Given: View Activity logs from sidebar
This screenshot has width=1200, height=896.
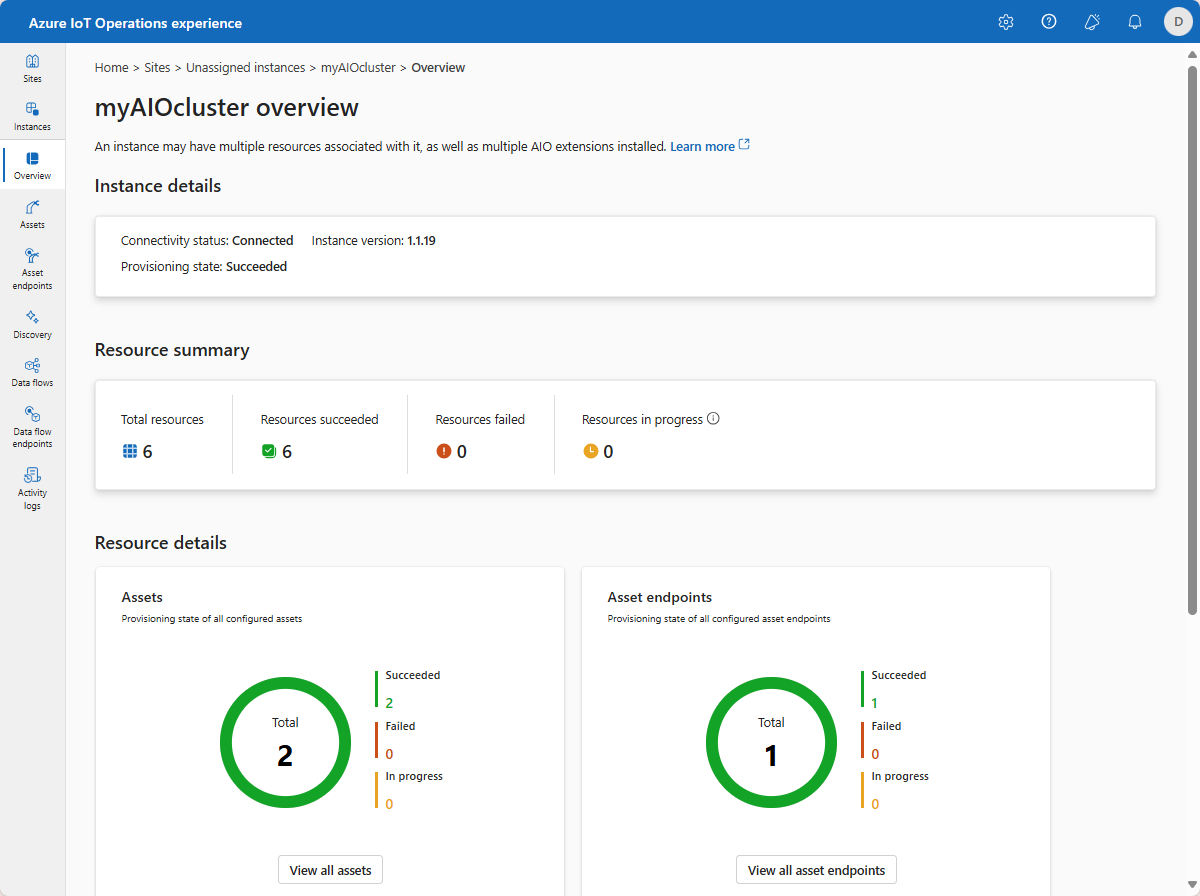Looking at the screenshot, I should (32, 488).
